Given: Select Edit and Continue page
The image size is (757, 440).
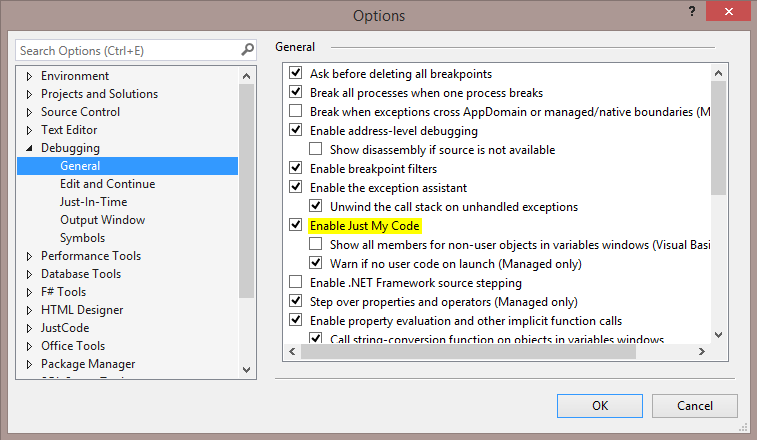Looking at the screenshot, I should 107,184.
